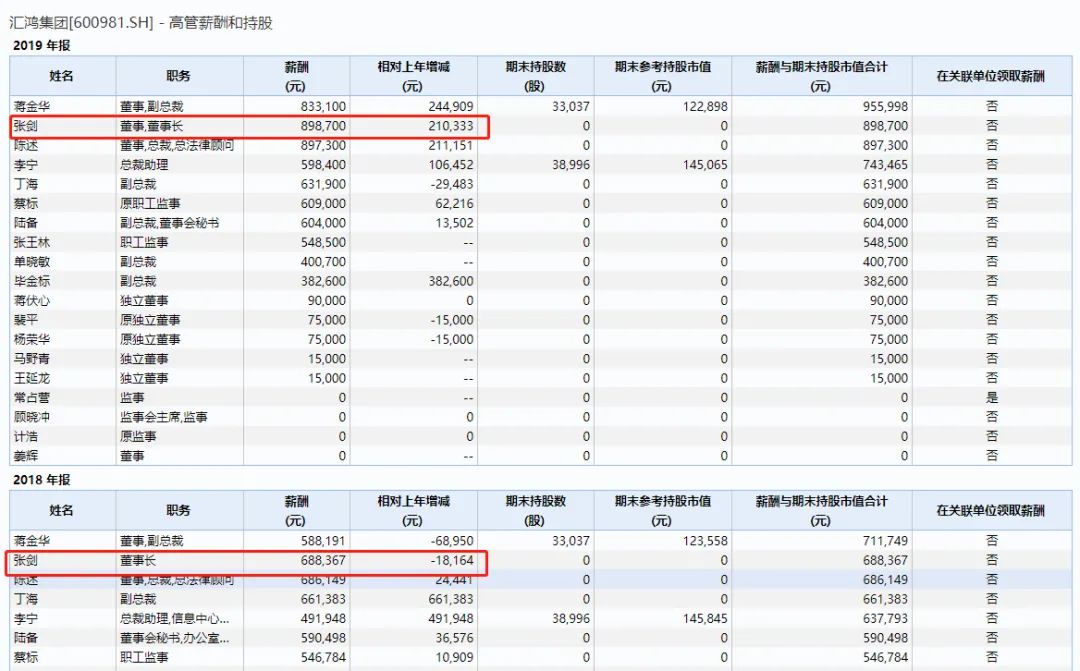Click the change value 36,576 in 陆备's 2018 row
This screenshot has height=671, width=1080.
[x=454, y=639]
